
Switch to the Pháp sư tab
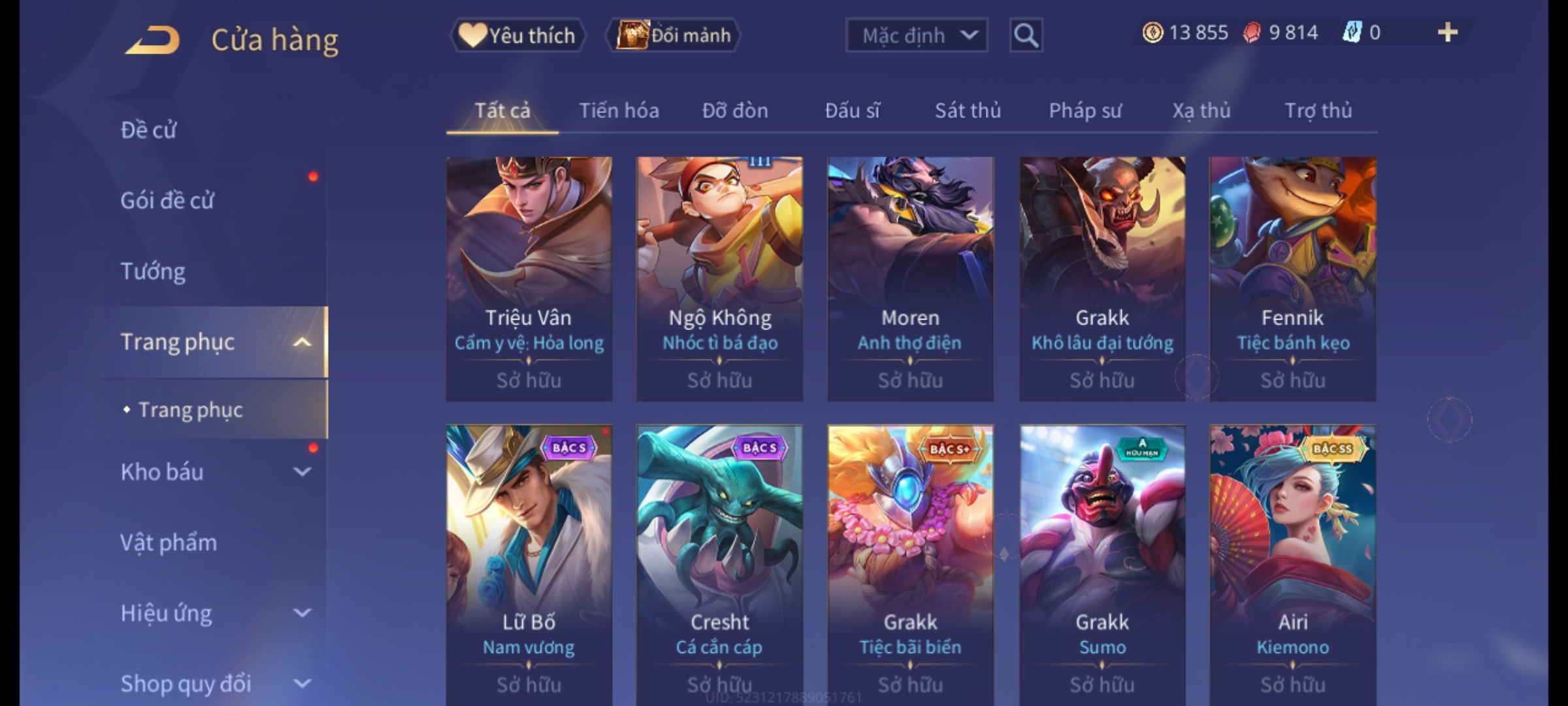click(1085, 110)
